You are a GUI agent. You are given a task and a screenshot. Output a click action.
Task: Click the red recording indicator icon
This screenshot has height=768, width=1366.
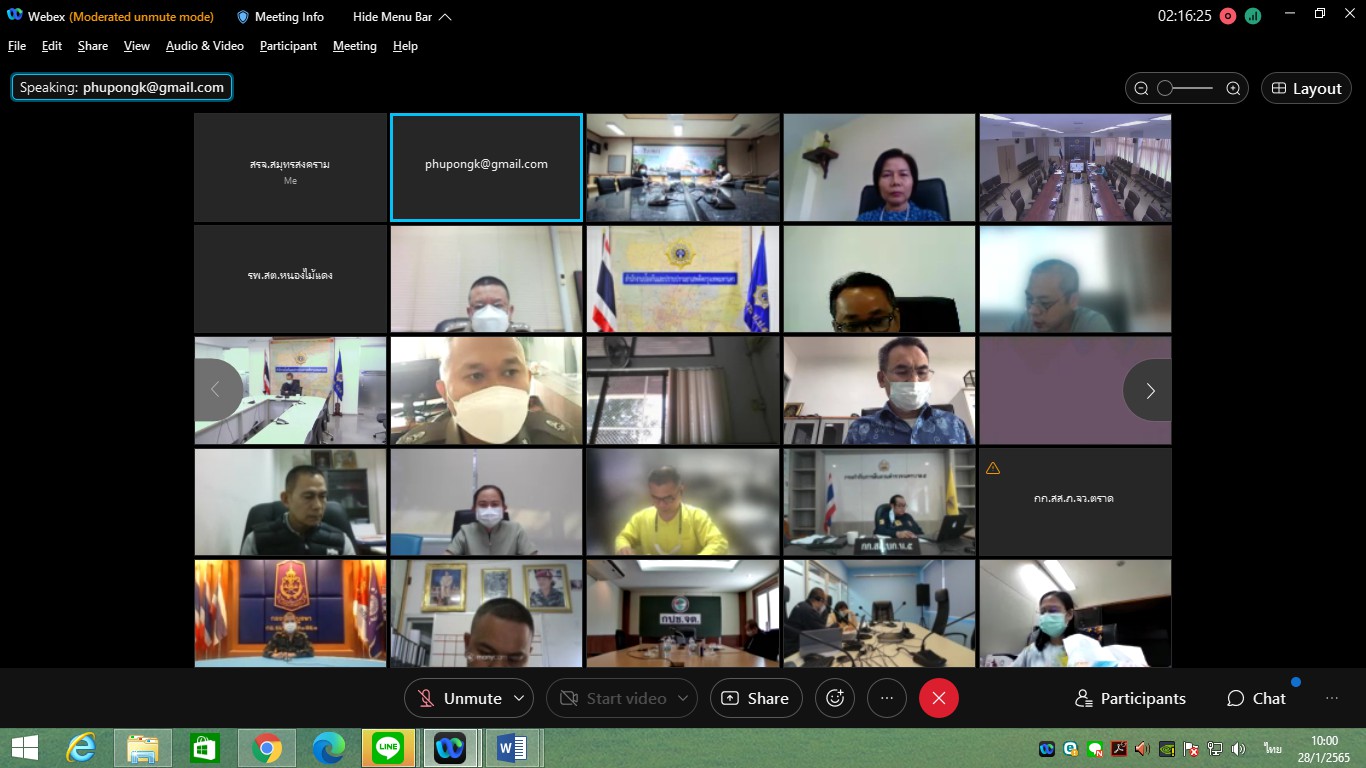click(1227, 16)
